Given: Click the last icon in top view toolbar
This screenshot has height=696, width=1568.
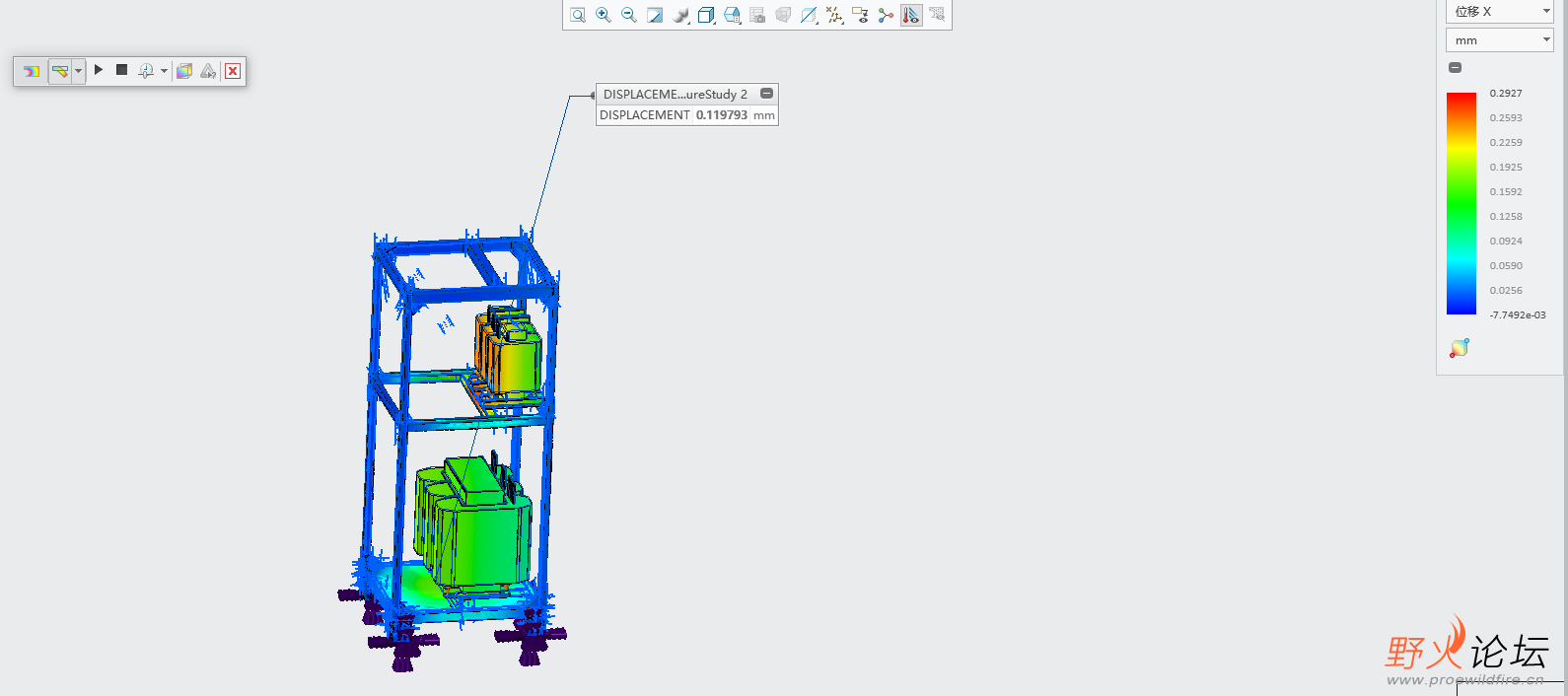Looking at the screenshot, I should (937, 15).
